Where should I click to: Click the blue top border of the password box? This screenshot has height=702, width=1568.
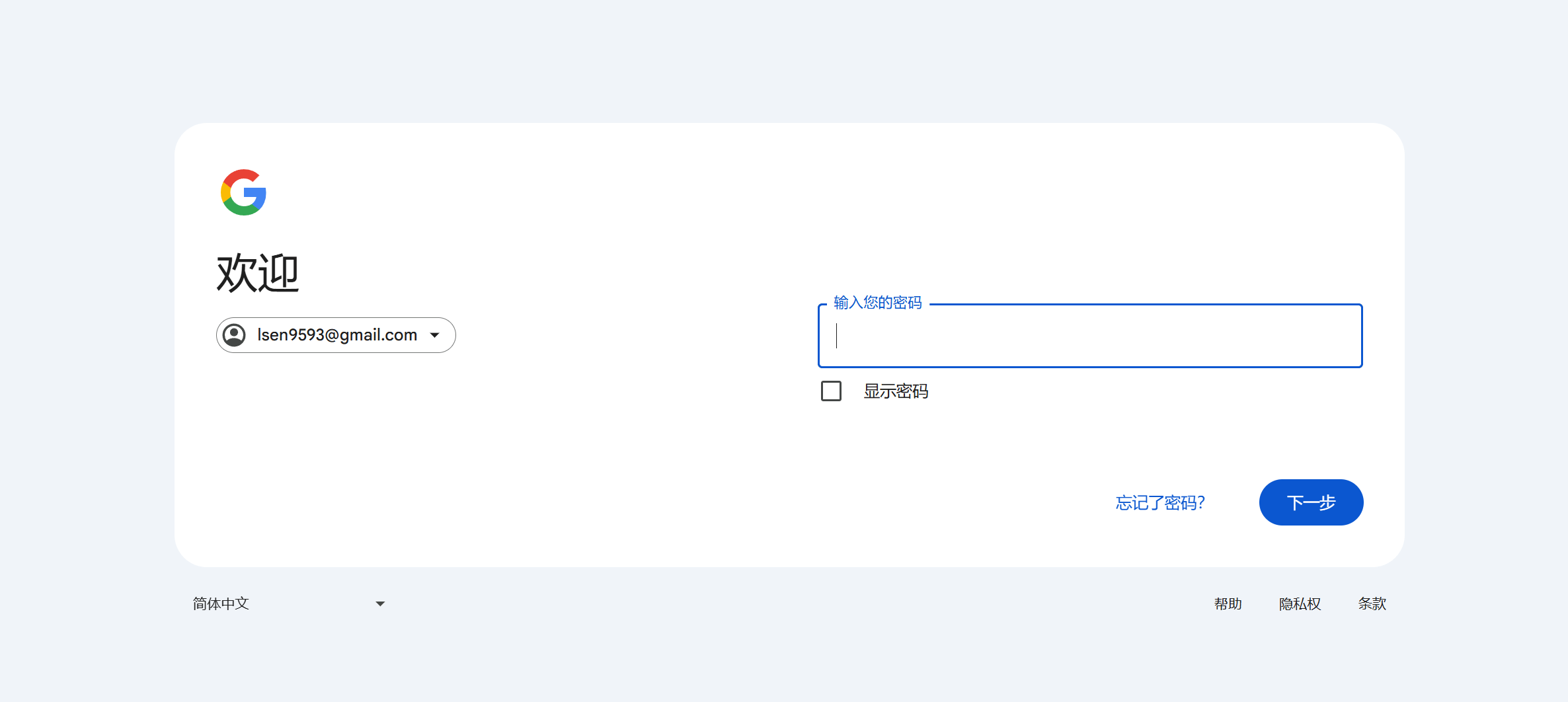pos(1144,305)
